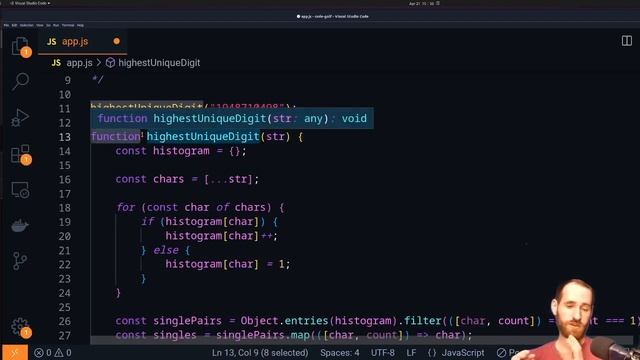The image size is (640, 360).
Task: Open the Remote Explorer view icon
Action: (20, 190)
